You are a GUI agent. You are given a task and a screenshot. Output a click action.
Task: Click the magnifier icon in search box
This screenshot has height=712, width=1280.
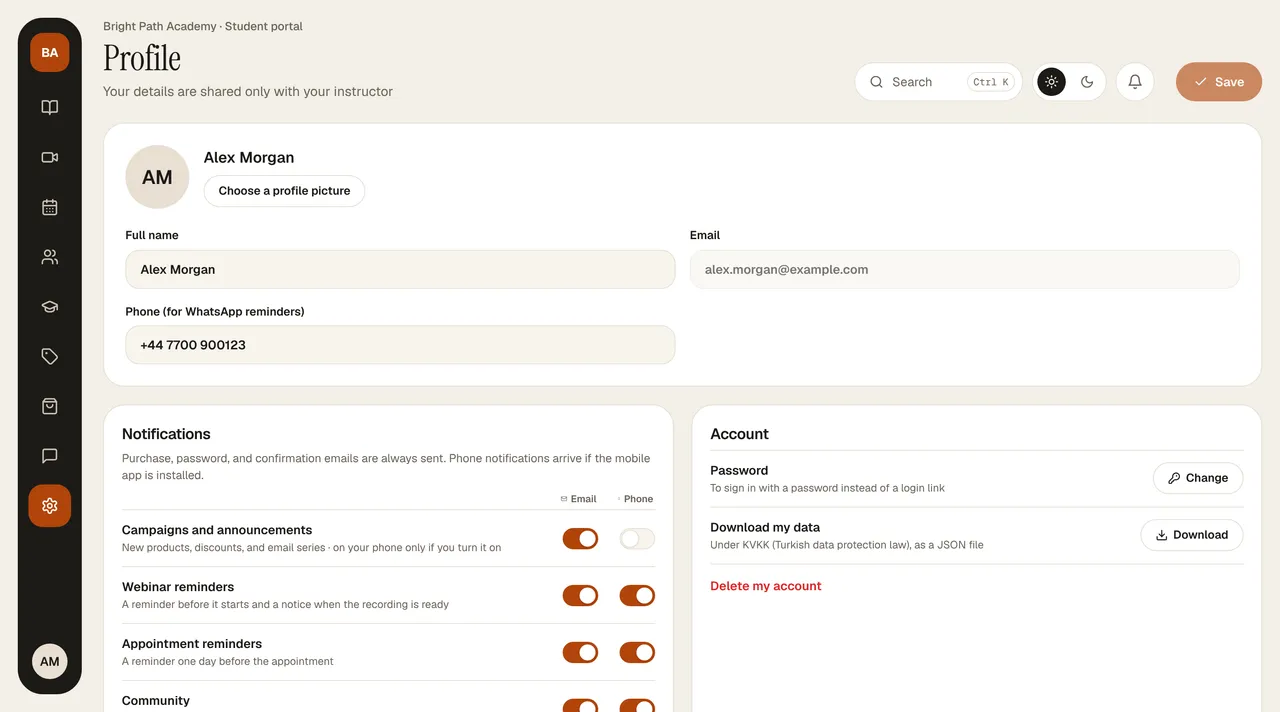point(877,82)
